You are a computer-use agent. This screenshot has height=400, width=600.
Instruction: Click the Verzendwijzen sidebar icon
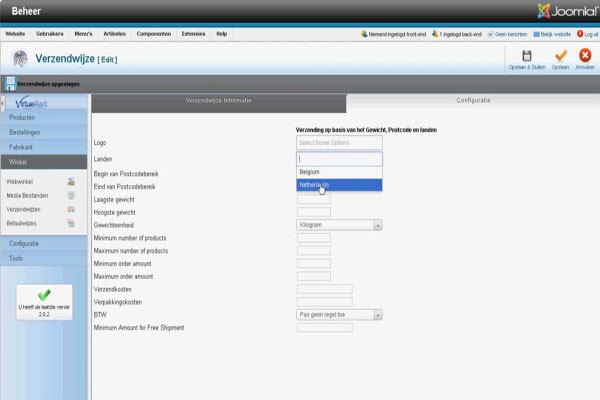click(x=71, y=210)
